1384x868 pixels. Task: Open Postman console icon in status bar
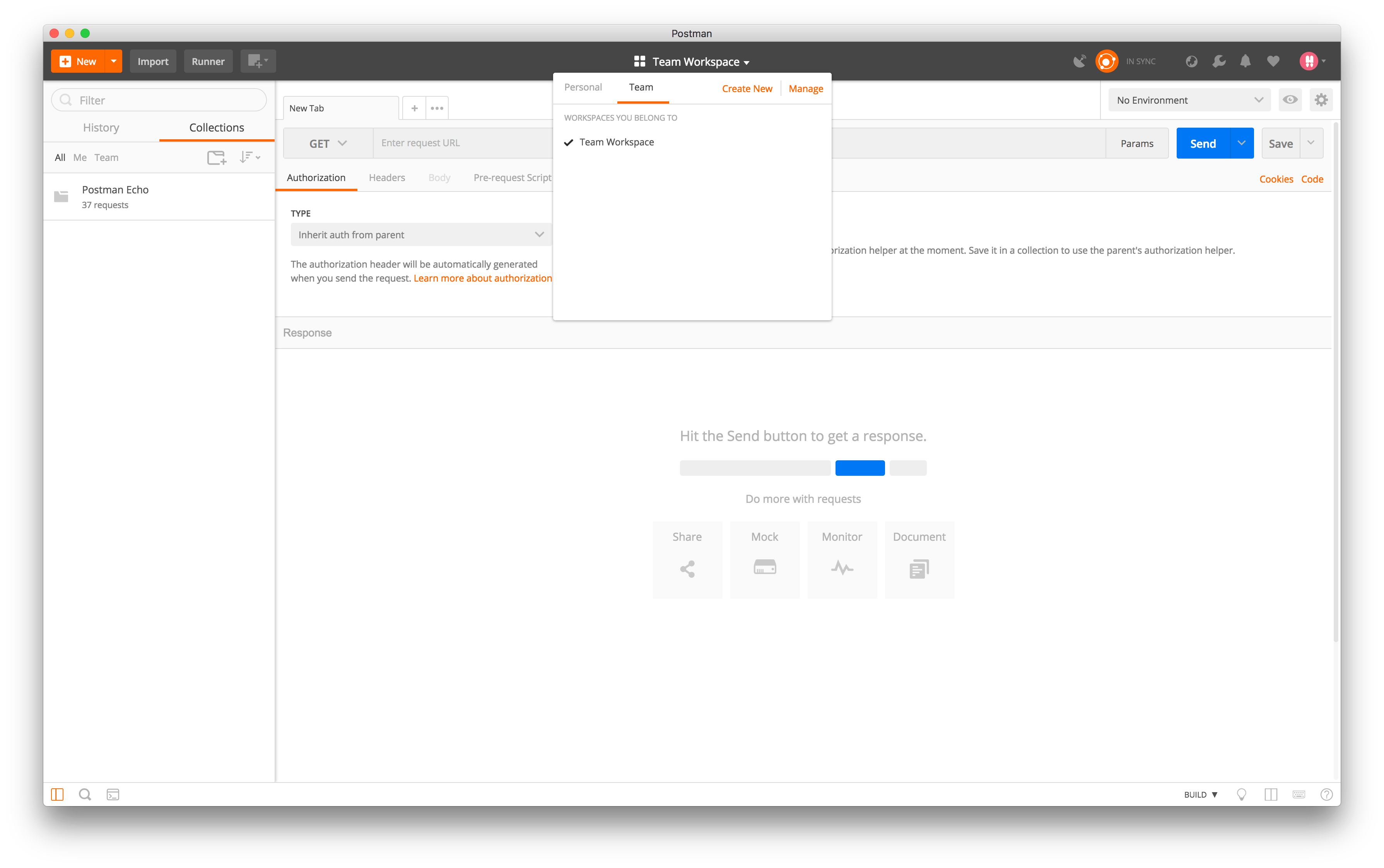pos(113,795)
